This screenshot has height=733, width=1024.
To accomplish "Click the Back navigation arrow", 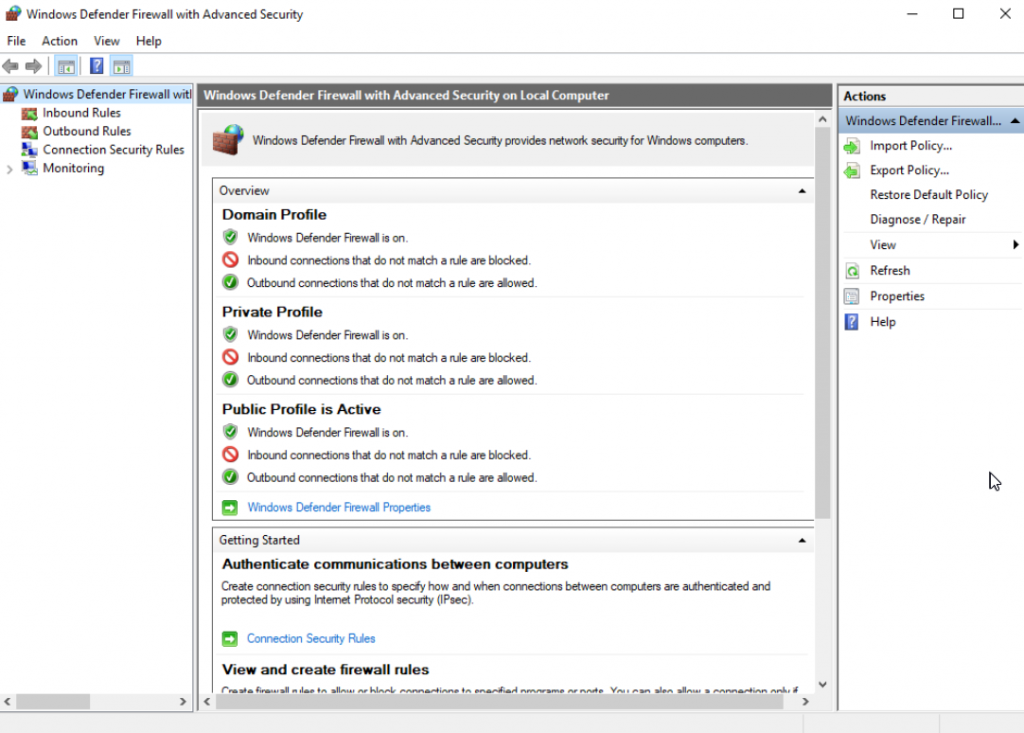I will click(x=10, y=66).
